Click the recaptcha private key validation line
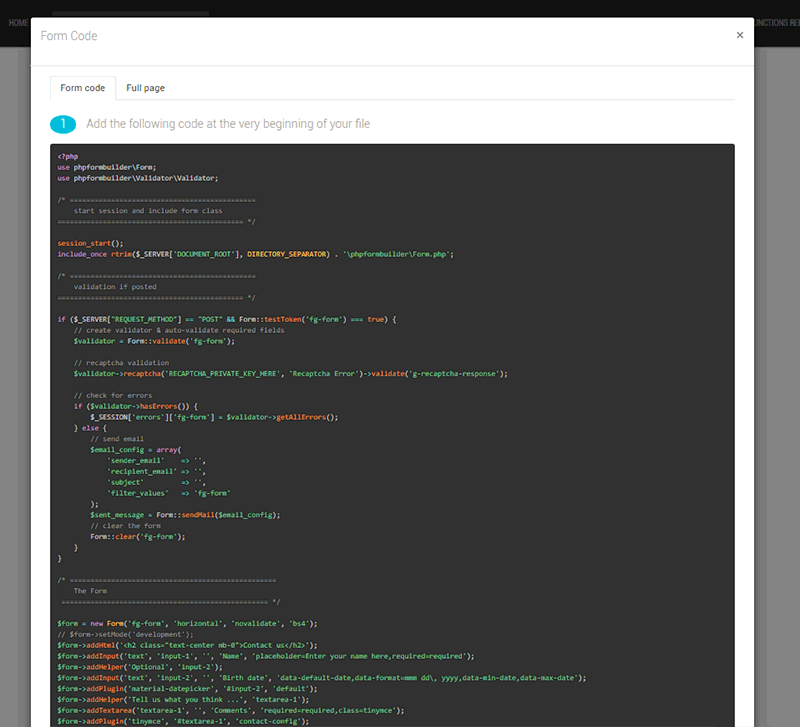 tap(290, 373)
